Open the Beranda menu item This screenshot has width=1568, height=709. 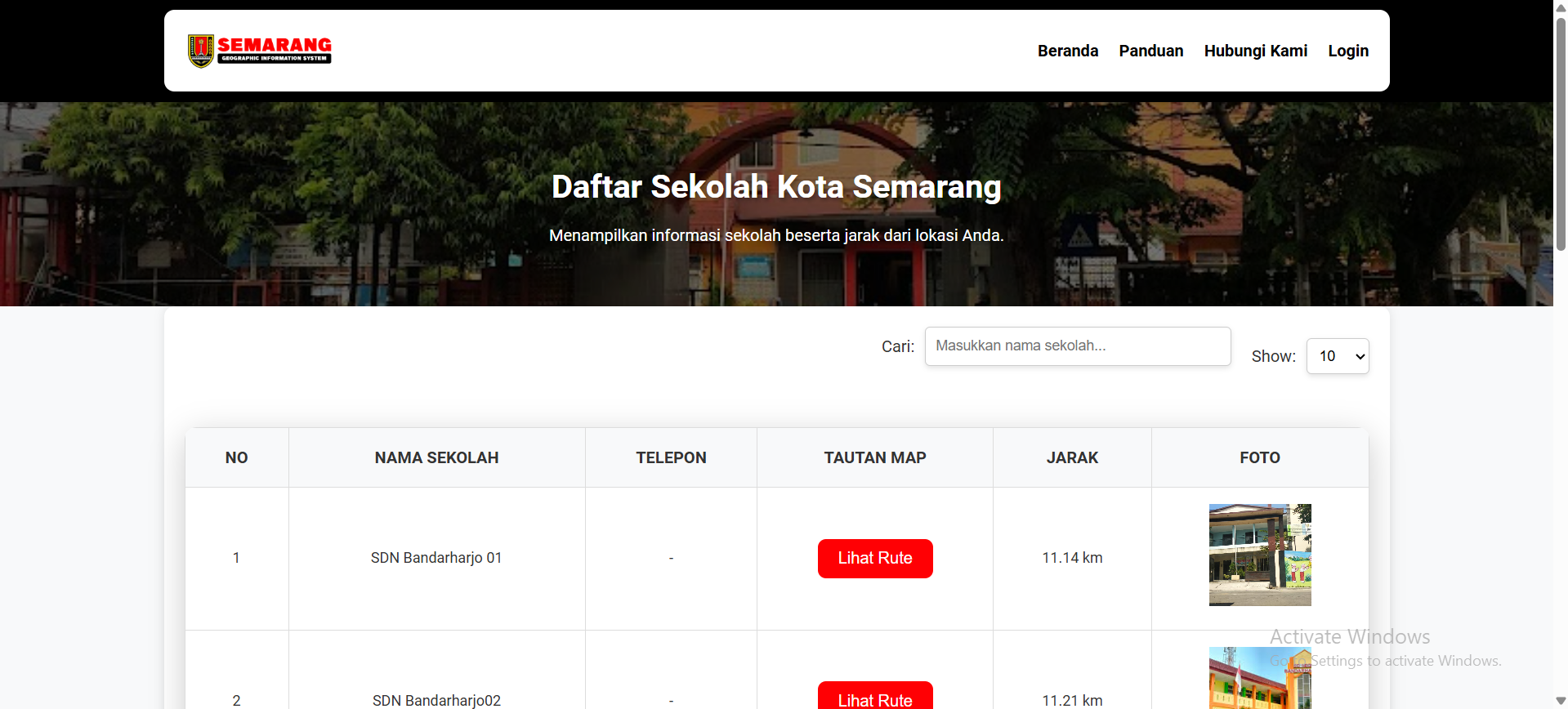coord(1067,51)
